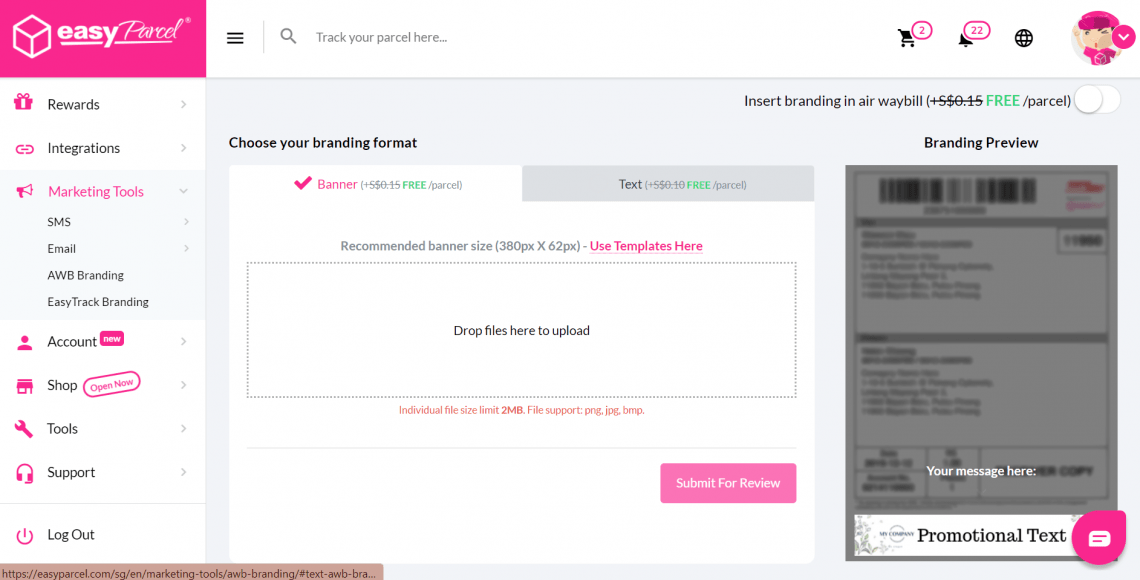This screenshot has height=580, width=1140.
Task: Open EasyTrack Branding in sidebar
Action: click(98, 302)
